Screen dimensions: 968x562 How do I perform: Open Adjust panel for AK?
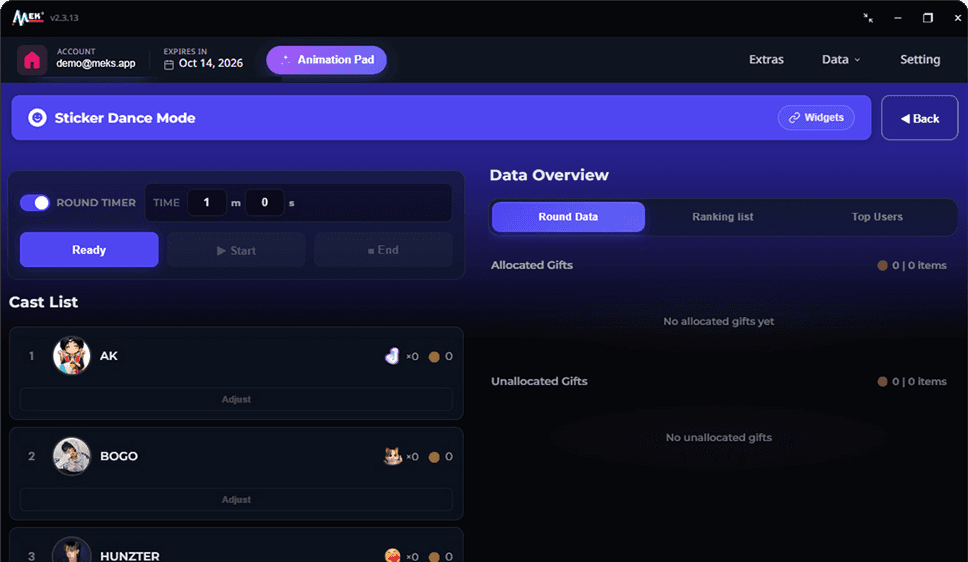[236, 399]
